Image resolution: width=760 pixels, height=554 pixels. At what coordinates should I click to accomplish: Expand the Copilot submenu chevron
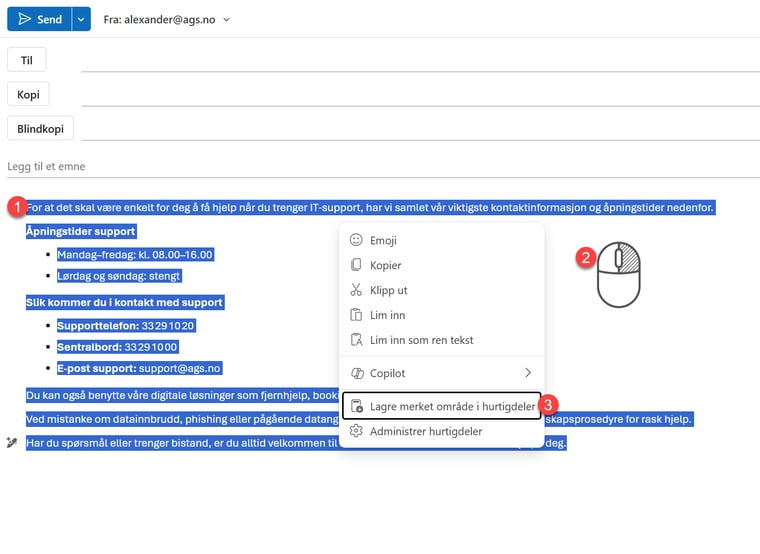pyautogui.click(x=528, y=373)
